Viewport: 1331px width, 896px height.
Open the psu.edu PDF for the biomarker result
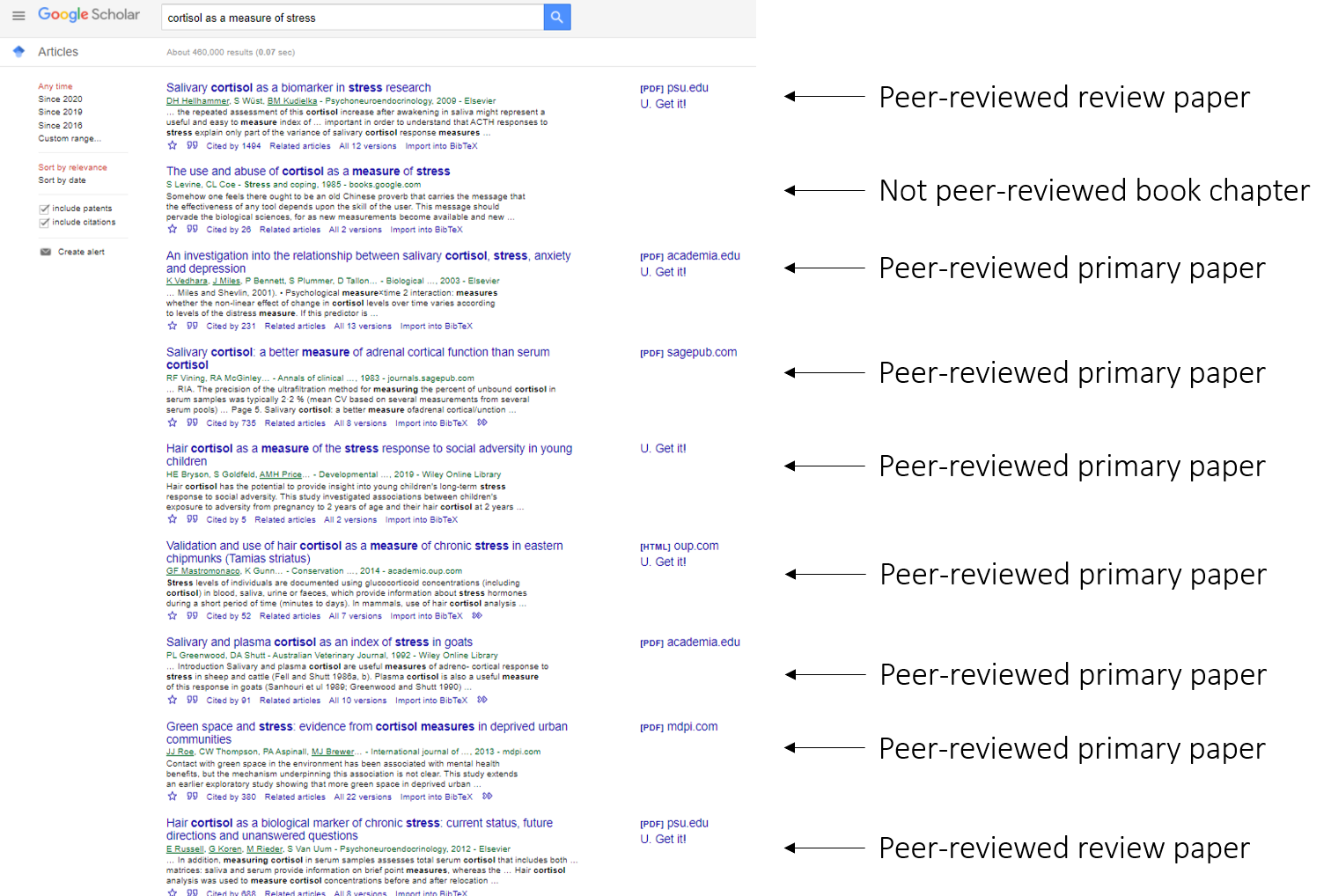pyautogui.click(x=674, y=88)
